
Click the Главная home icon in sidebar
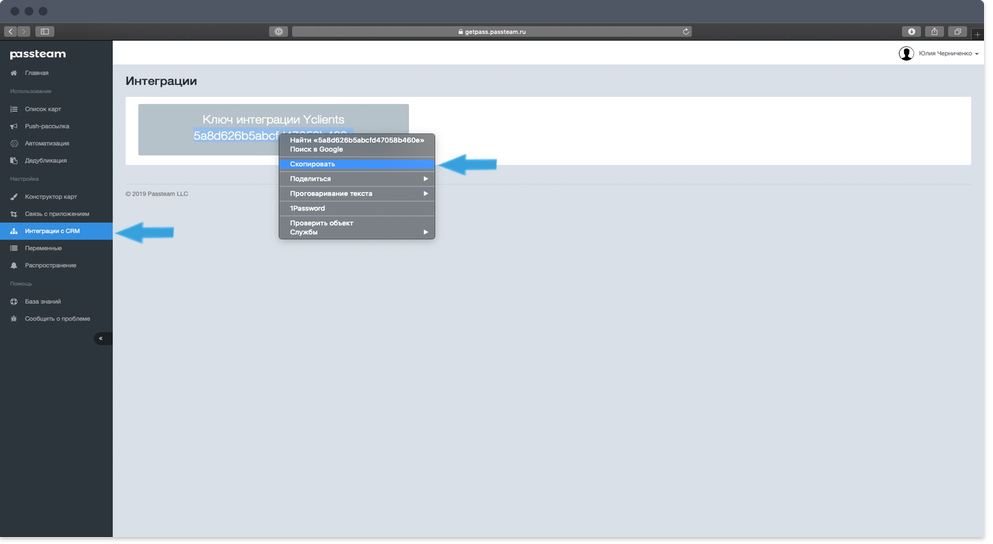pos(14,73)
